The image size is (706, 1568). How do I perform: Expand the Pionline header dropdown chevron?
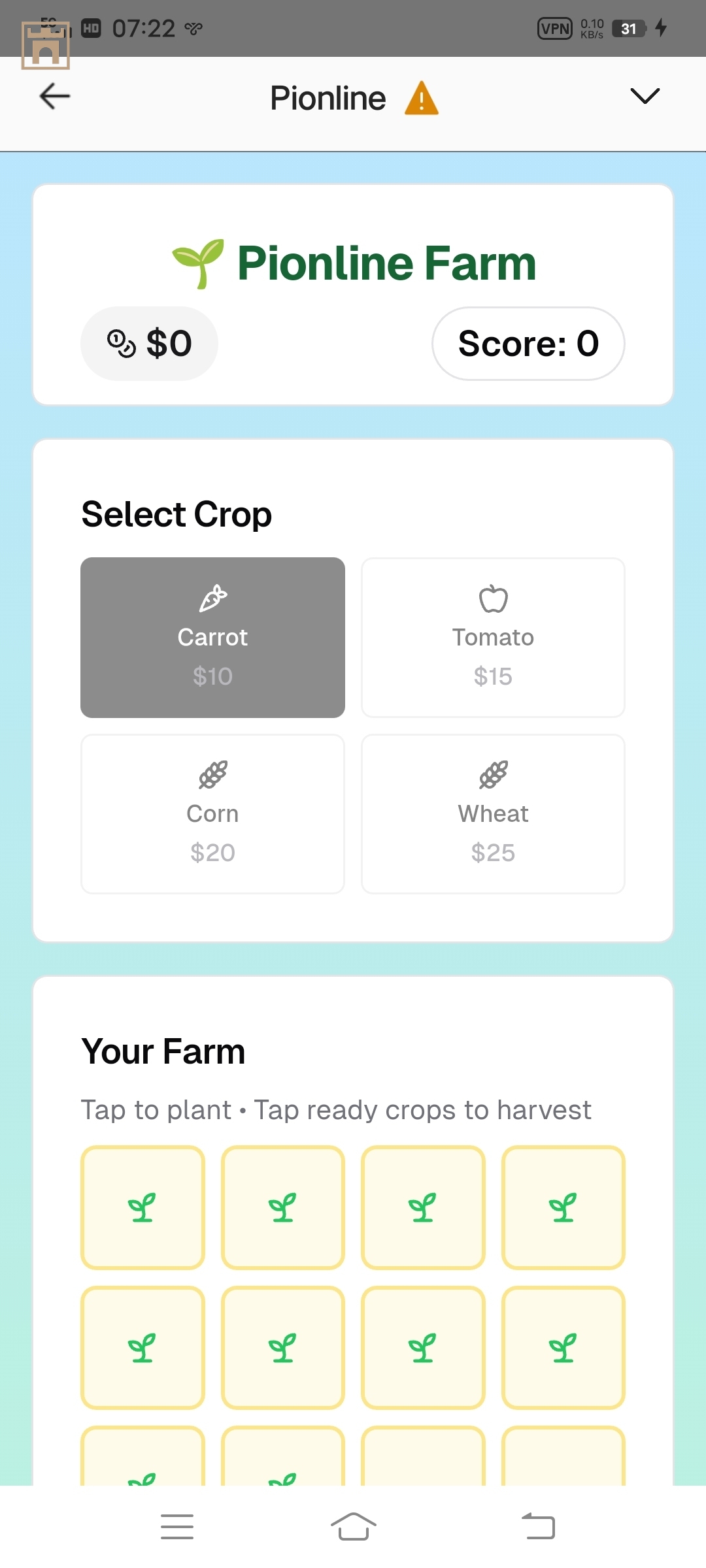click(645, 96)
